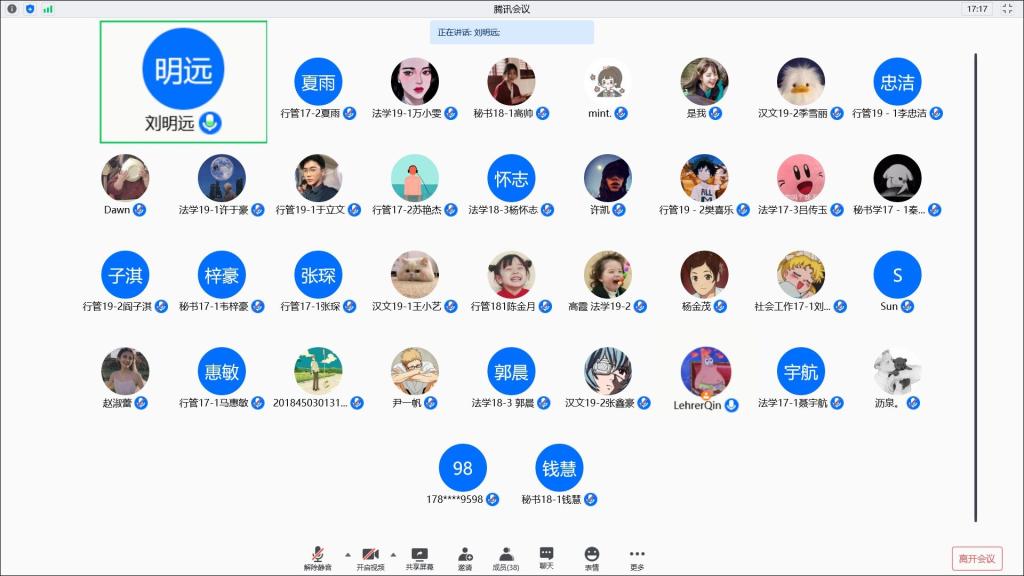Select participant LehrerQin's avatar

[705, 372]
